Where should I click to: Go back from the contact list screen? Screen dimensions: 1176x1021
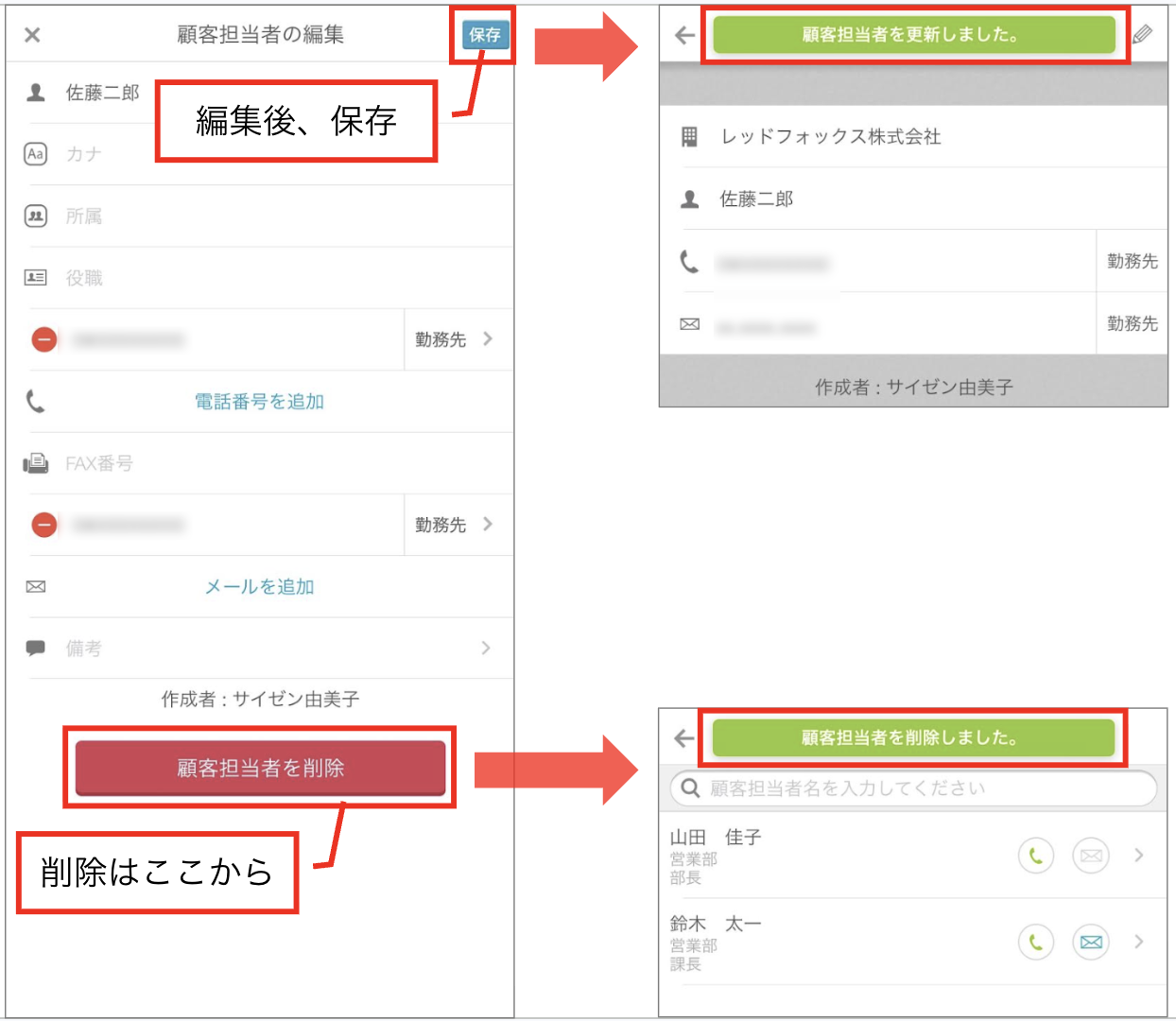[x=685, y=738]
